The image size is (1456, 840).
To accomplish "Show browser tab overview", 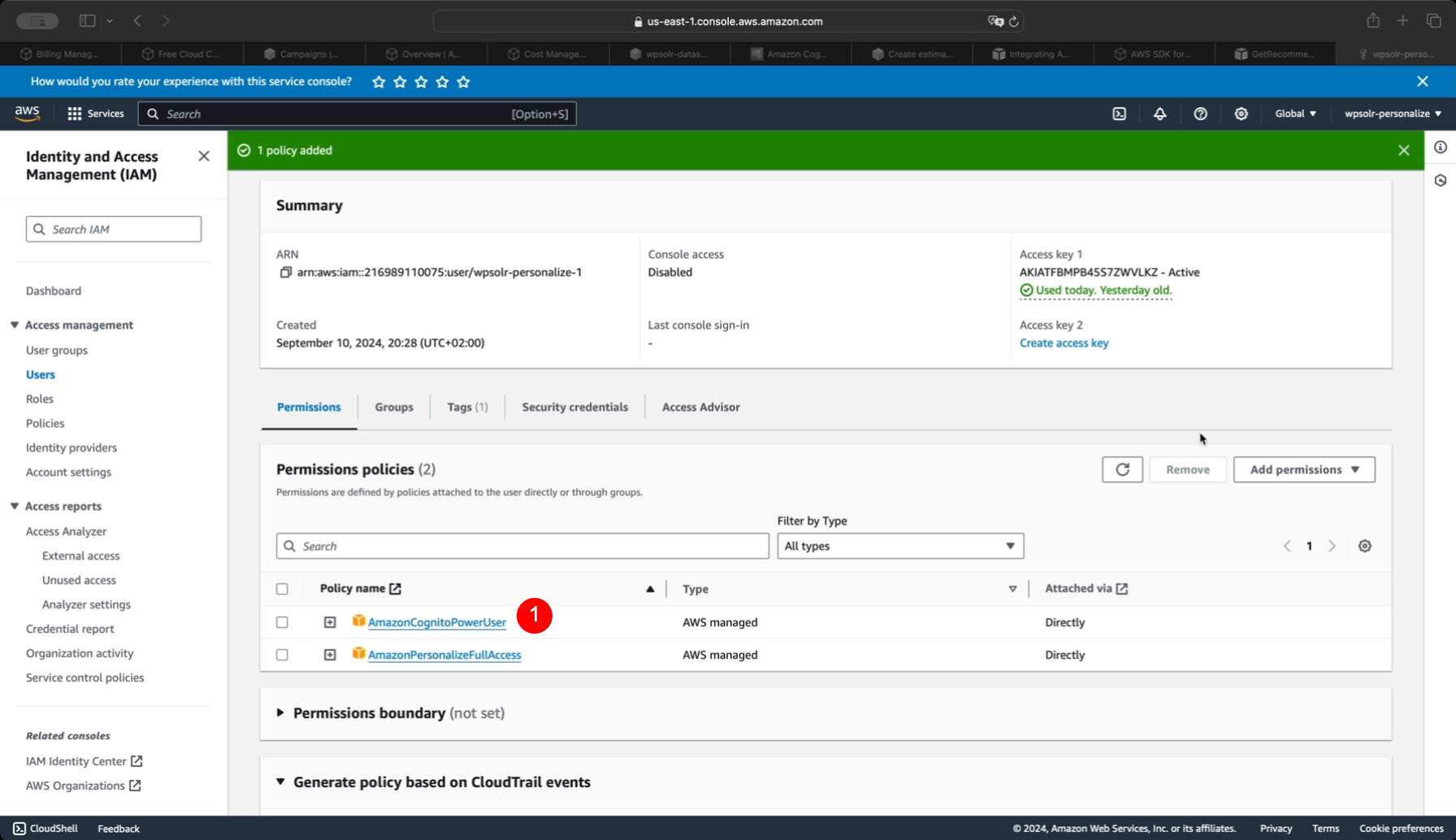I will click(1434, 20).
